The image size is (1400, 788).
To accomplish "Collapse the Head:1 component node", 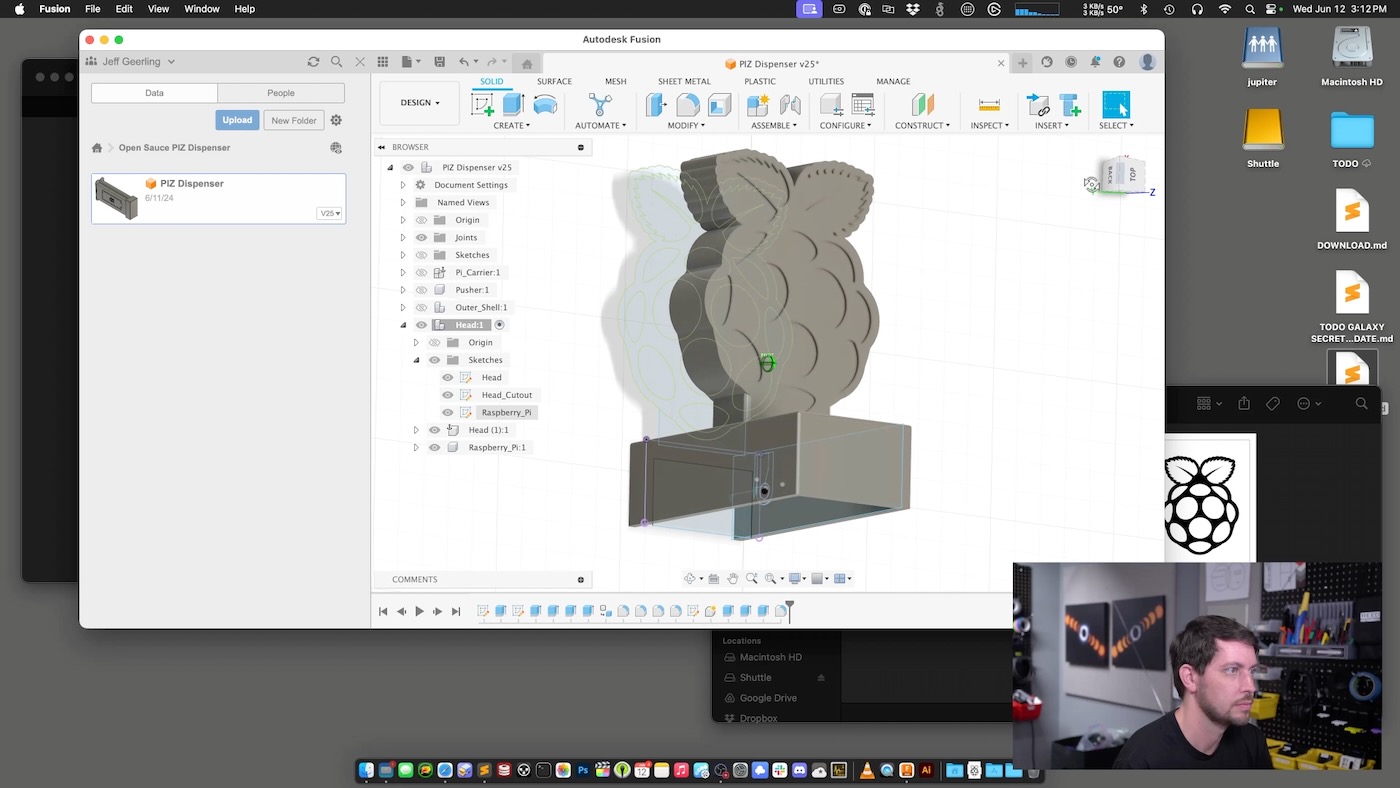I will [x=403, y=325].
